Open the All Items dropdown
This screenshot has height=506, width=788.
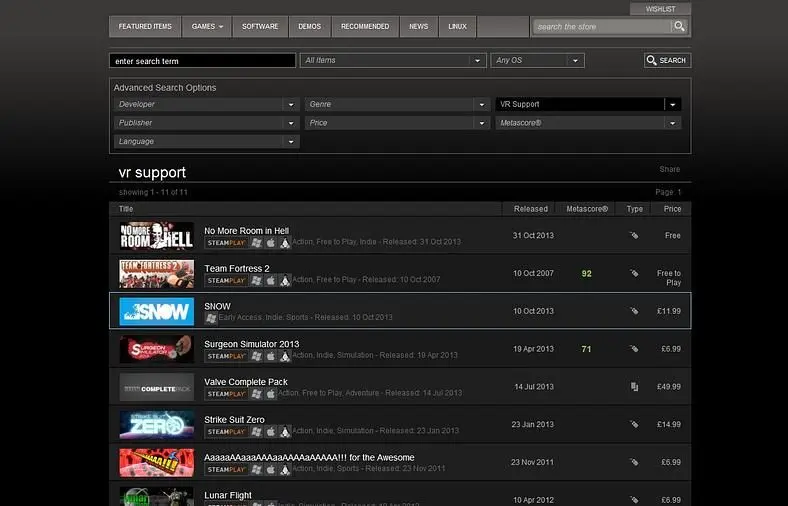click(393, 60)
